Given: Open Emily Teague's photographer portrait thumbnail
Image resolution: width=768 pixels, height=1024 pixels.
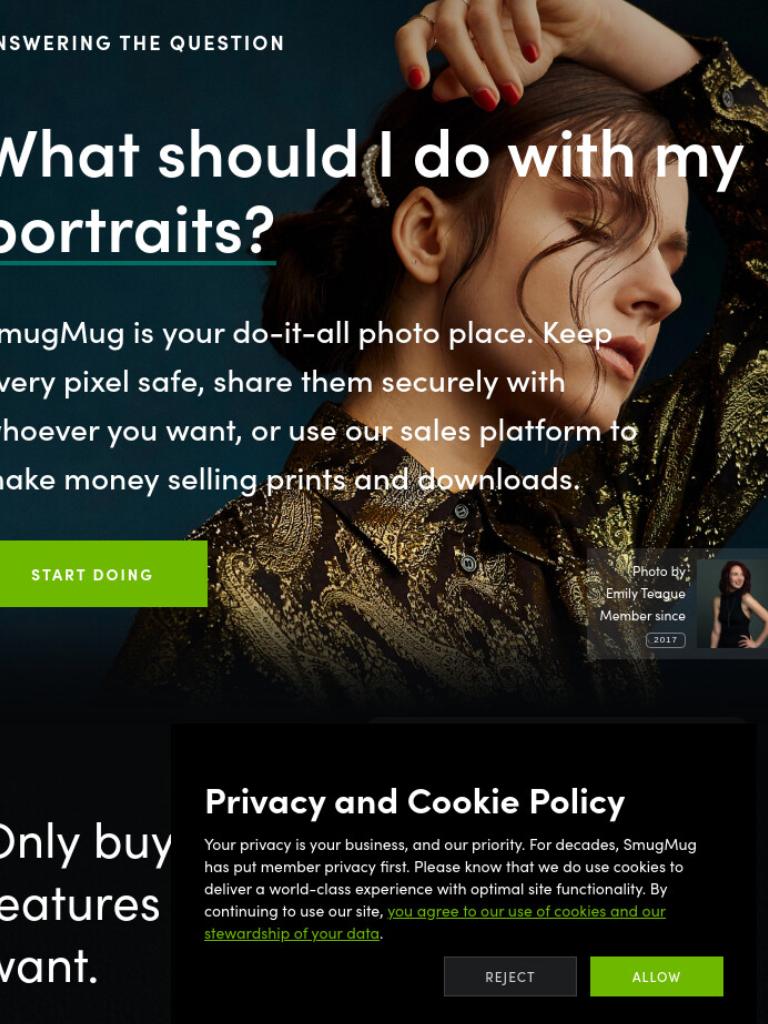Looking at the screenshot, I should [x=732, y=603].
